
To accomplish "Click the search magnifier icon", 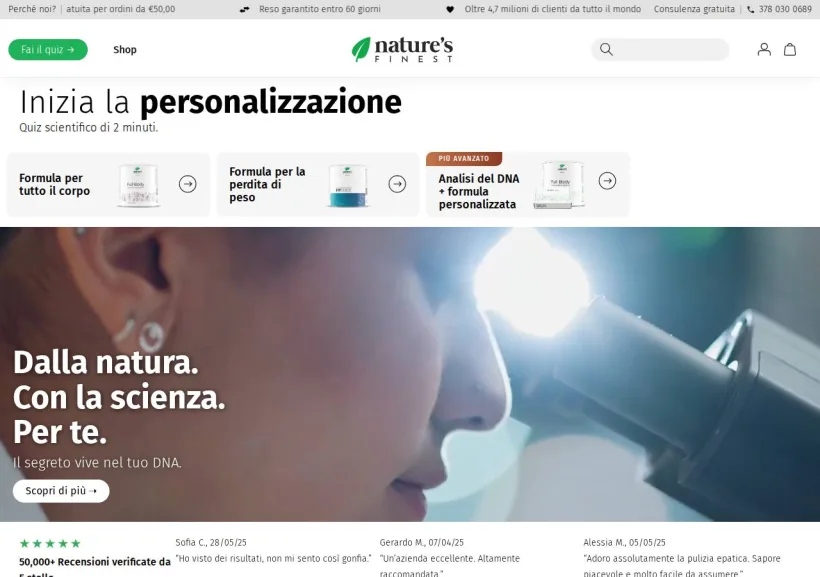I will (606, 49).
